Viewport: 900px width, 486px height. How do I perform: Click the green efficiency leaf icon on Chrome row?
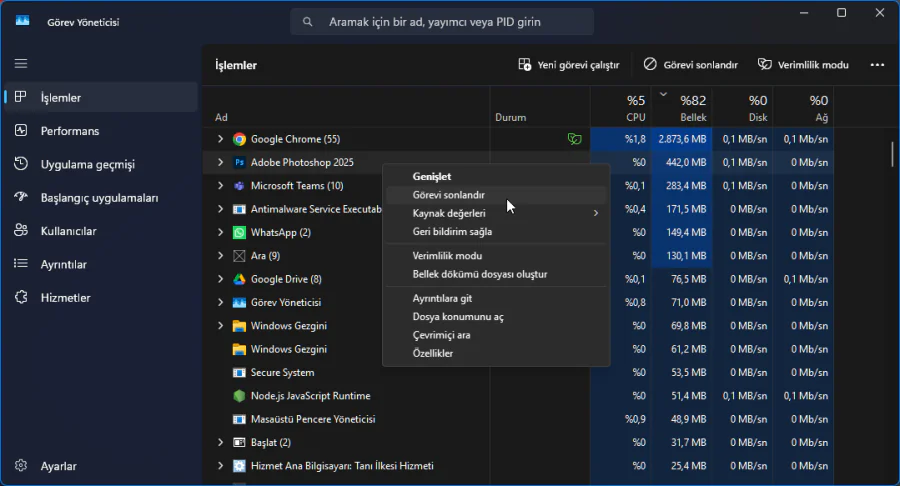click(575, 139)
